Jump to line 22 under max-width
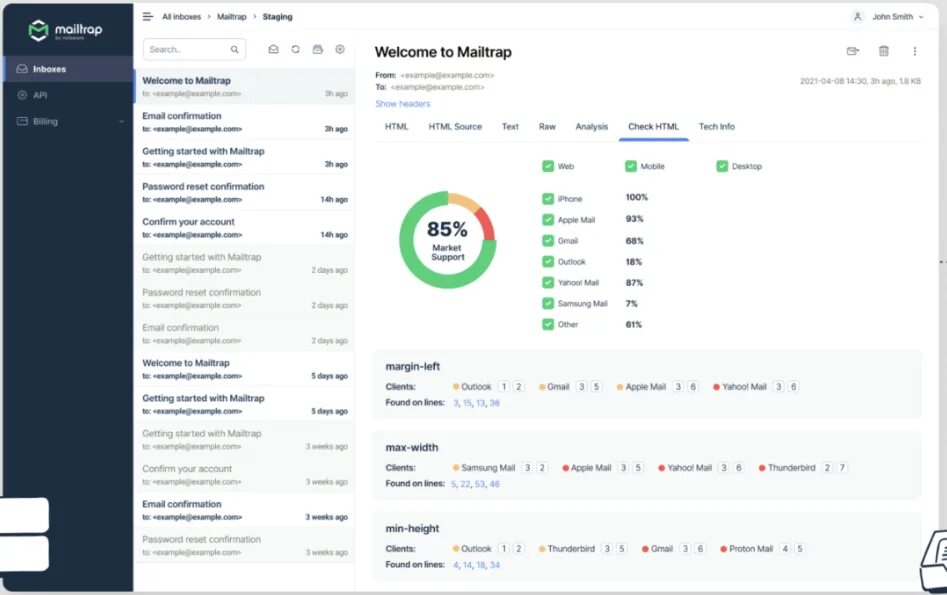The image size is (947, 595). (465, 484)
